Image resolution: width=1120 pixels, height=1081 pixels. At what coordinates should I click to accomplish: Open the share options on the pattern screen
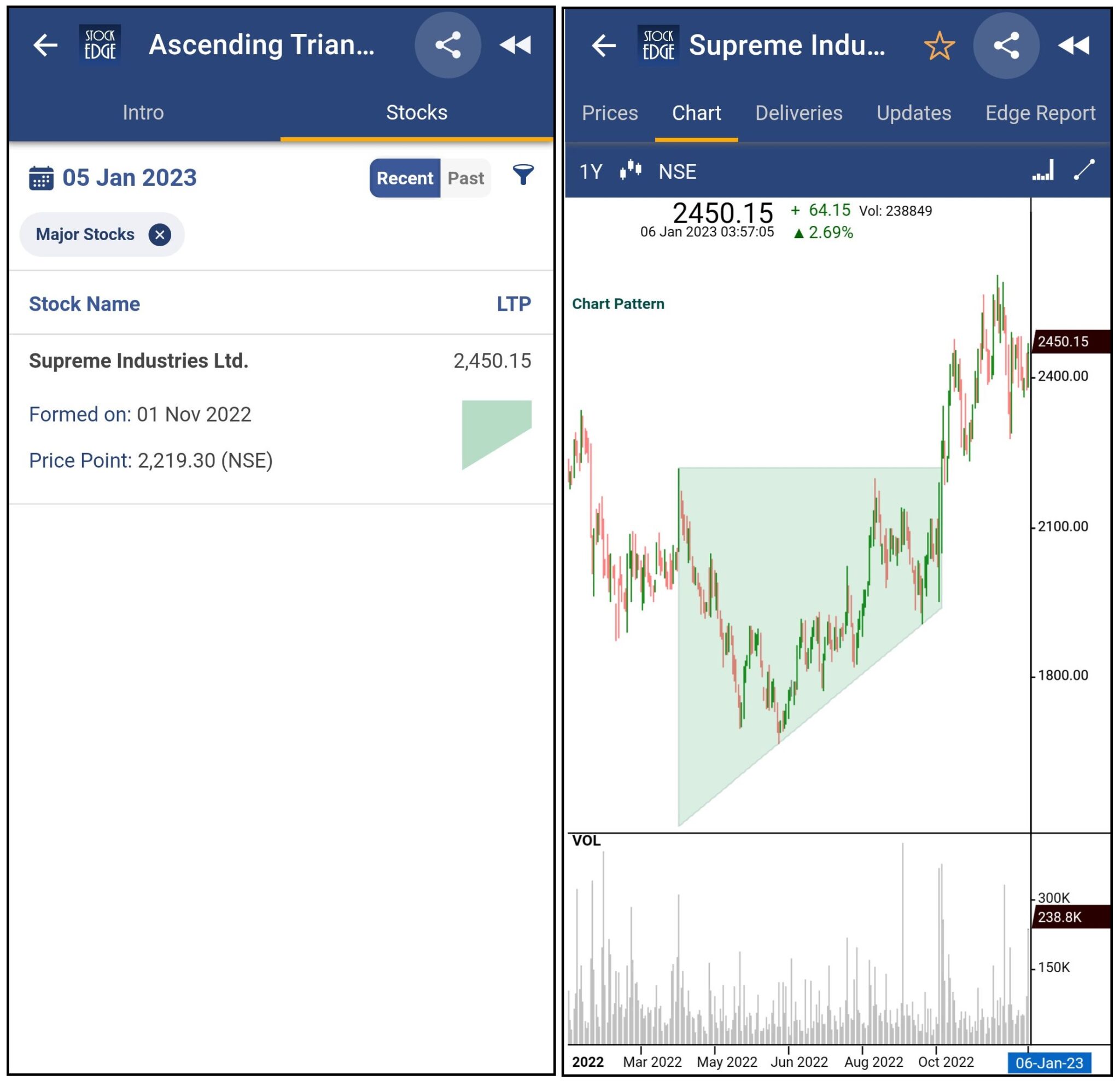point(450,45)
